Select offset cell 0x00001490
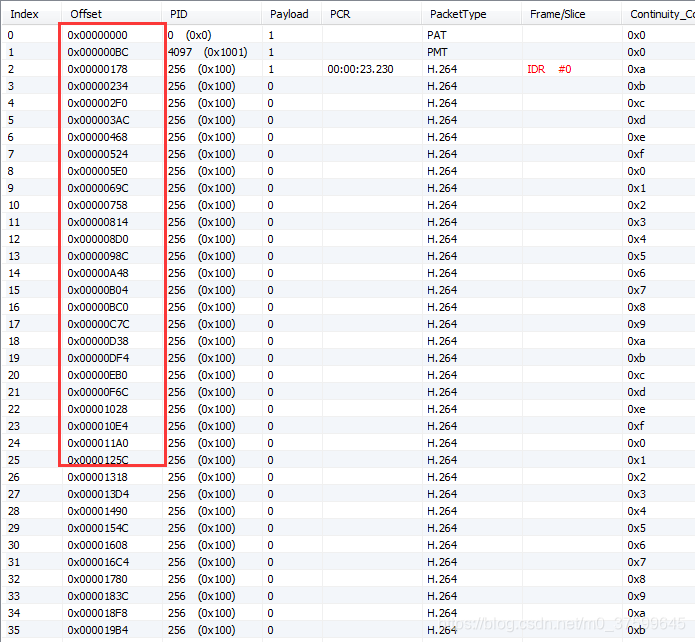The height and width of the screenshot is (642, 695). pyautogui.click(x=98, y=511)
